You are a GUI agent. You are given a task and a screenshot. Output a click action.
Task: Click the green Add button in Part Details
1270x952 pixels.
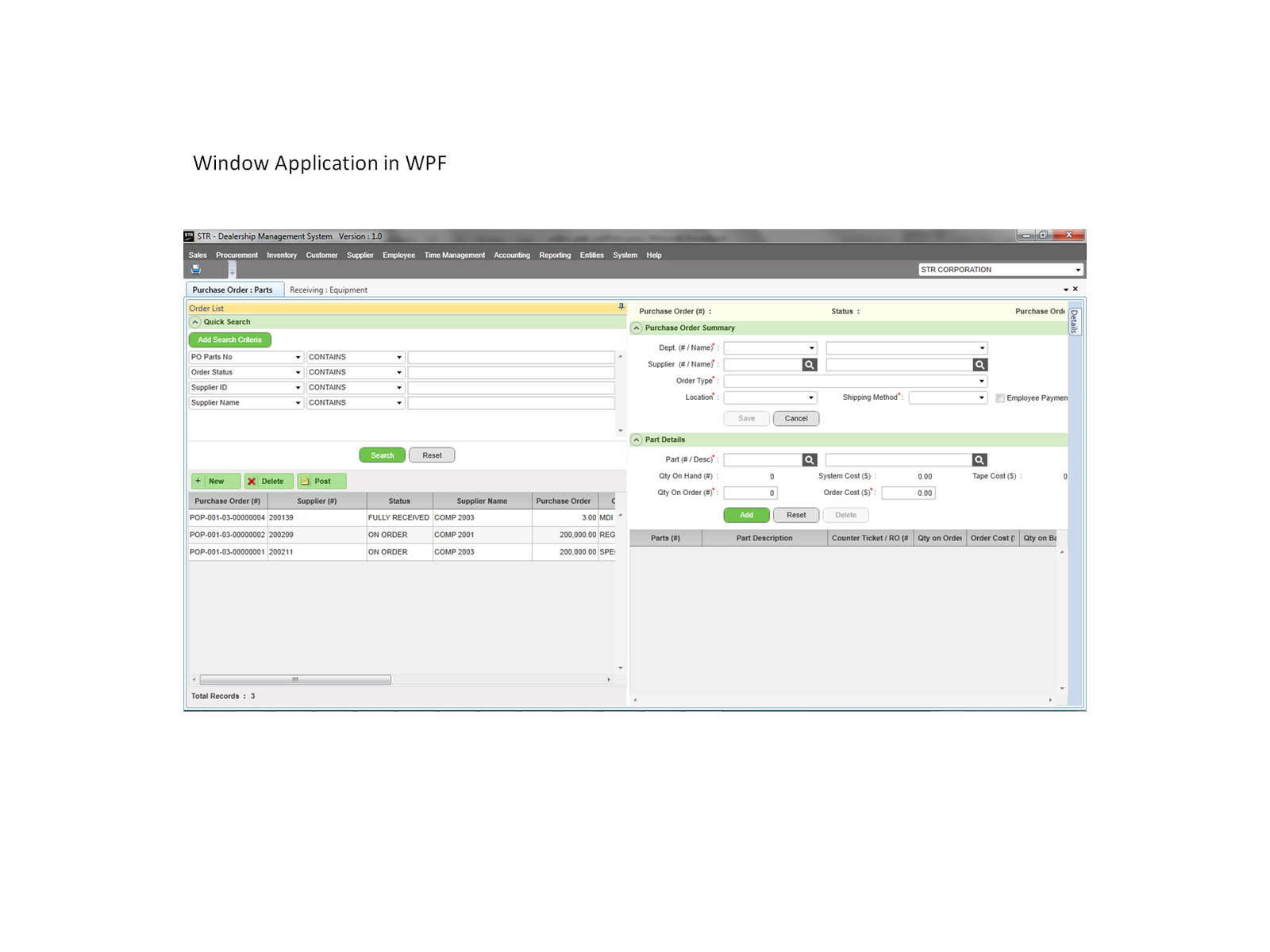coord(745,515)
